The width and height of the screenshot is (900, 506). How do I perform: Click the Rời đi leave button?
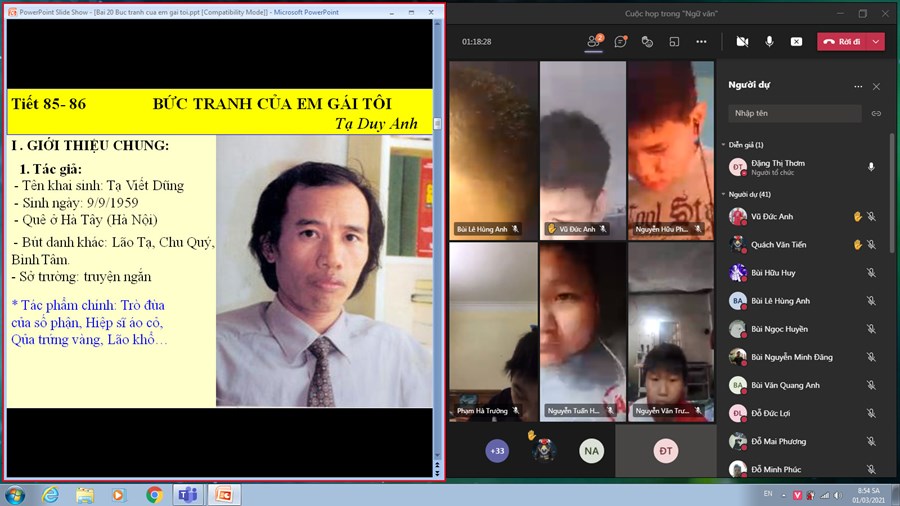841,42
